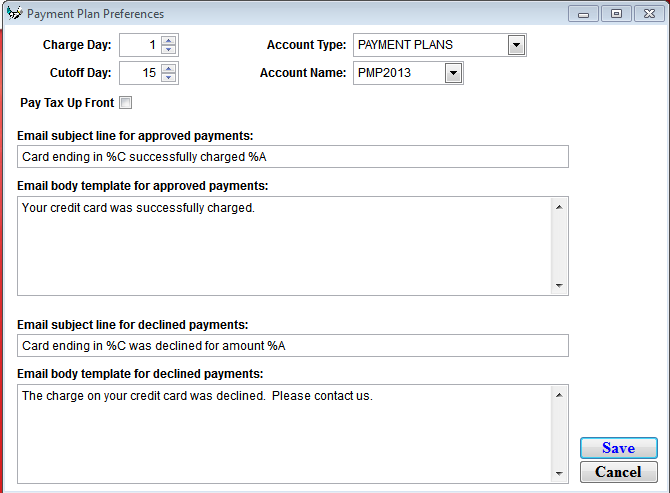Save the payment plan preferences
Screen dimensions: 670x493
pos(619,448)
